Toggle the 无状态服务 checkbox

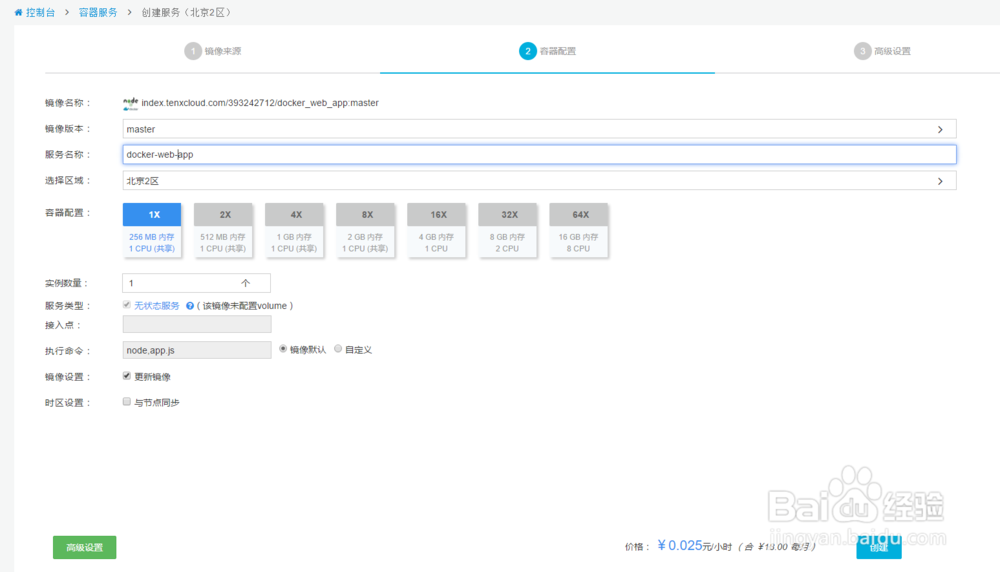127,305
